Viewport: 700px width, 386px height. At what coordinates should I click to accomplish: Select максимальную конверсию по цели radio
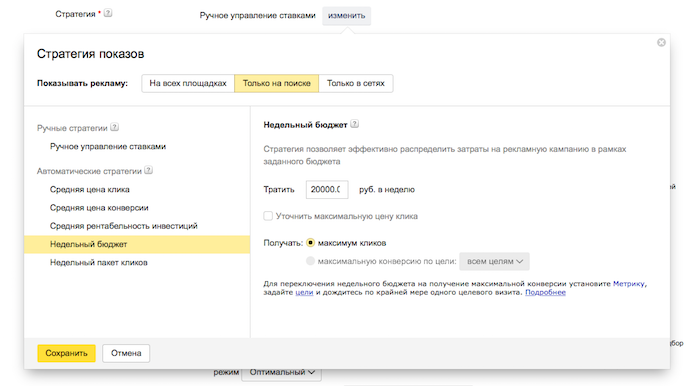(x=310, y=261)
